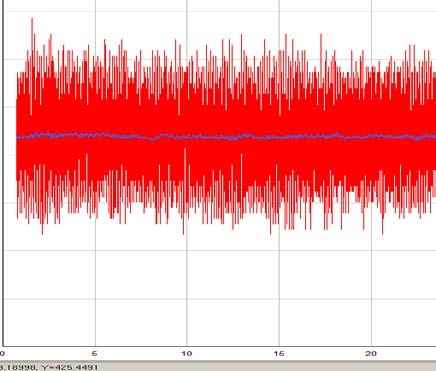Click the x-axis tick label 10
The width and height of the screenshot is (436, 371).
pyautogui.click(x=187, y=354)
